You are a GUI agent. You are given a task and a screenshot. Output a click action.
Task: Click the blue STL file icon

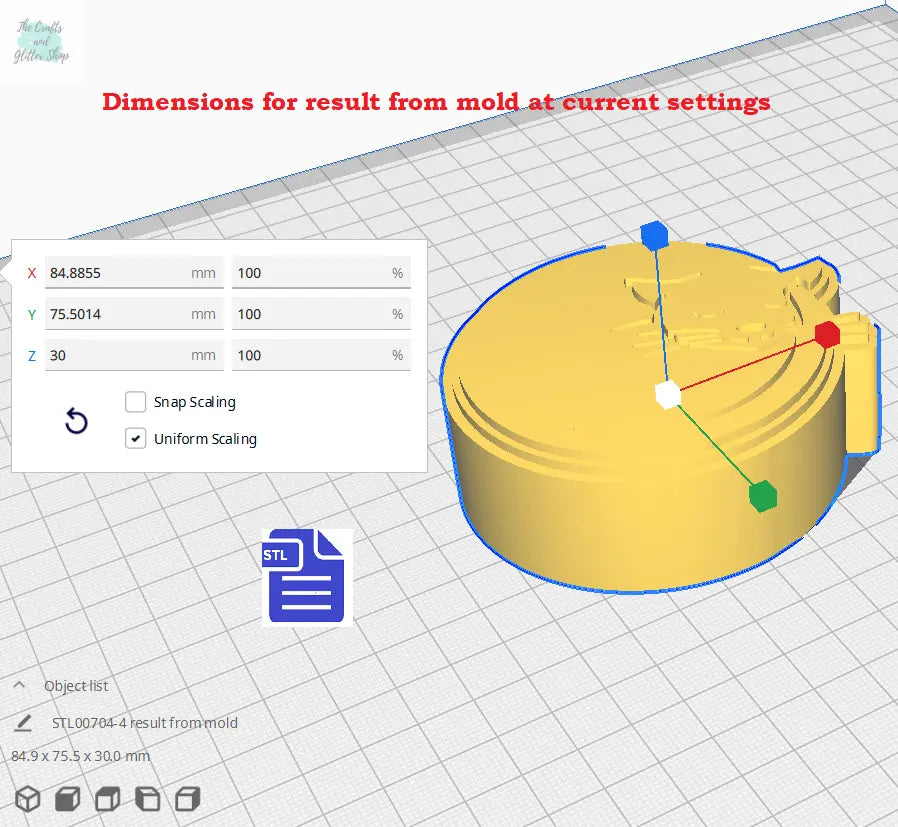point(307,578)
